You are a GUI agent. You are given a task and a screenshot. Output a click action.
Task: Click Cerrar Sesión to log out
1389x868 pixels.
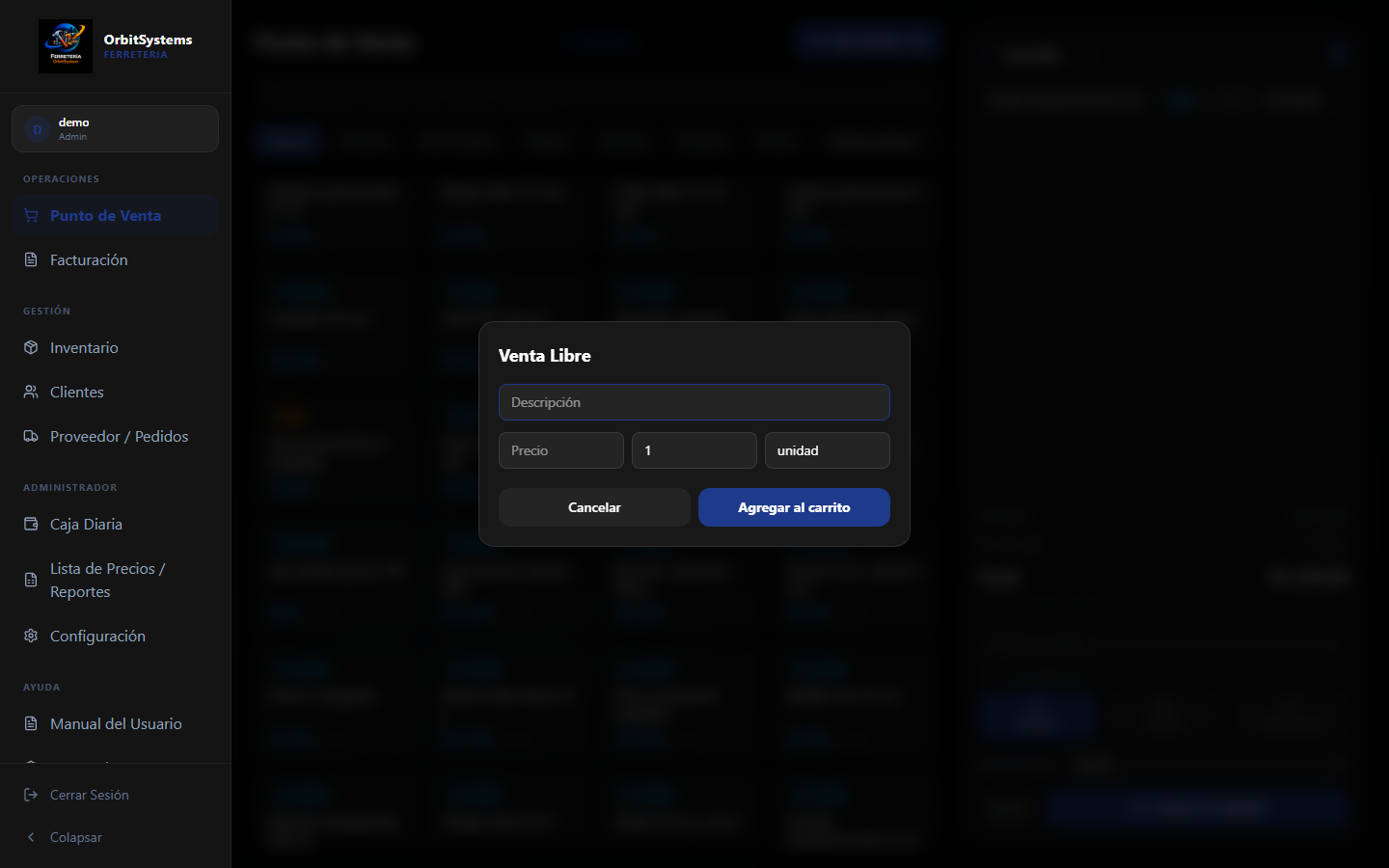(x=115, y=796)
